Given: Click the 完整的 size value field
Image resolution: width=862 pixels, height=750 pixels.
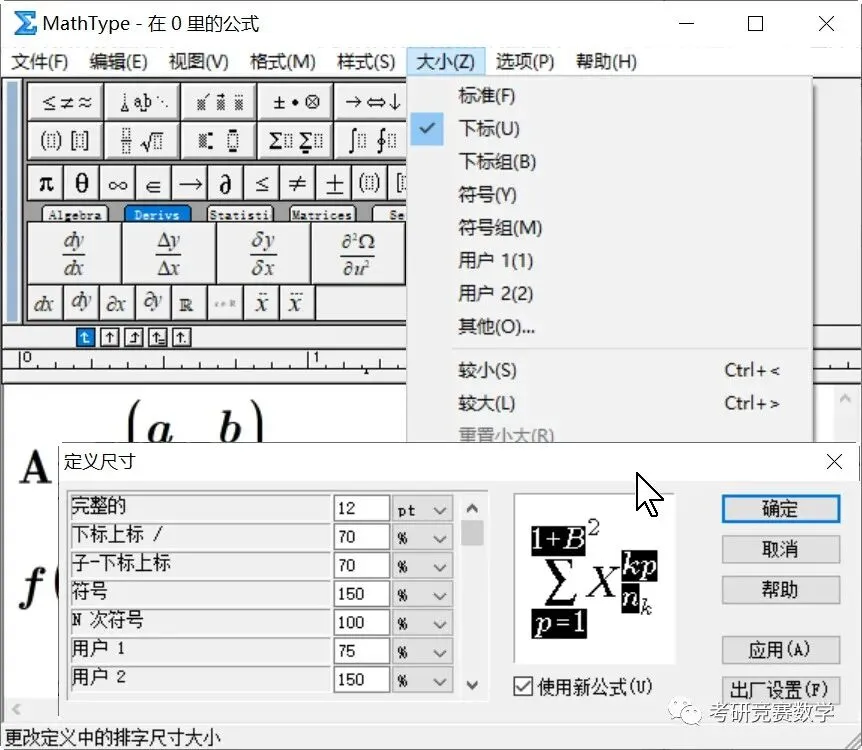Looking at the screenshot, I should coord(361,509).
